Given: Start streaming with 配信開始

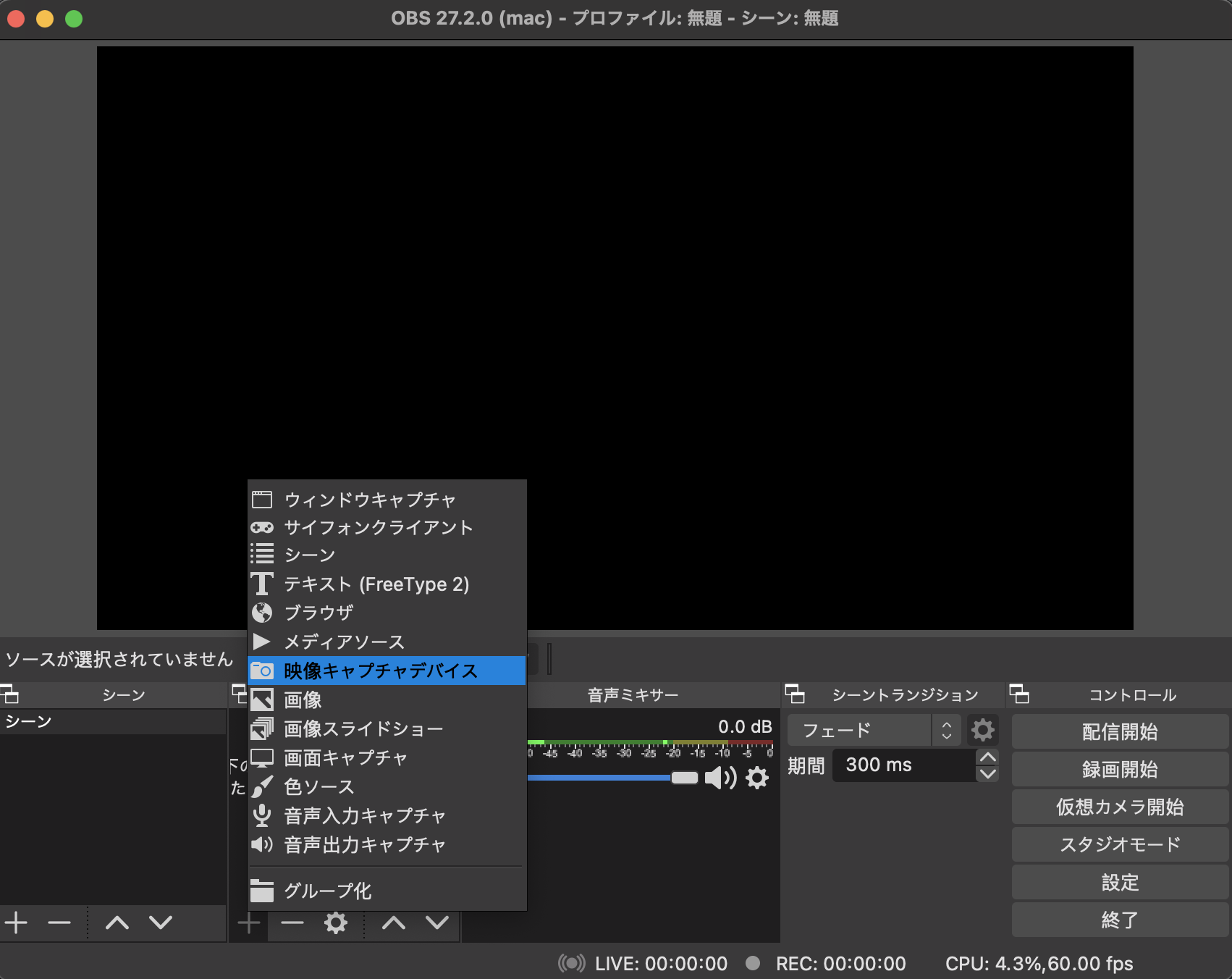Looking at the screenshot, I should point(1119,731).
